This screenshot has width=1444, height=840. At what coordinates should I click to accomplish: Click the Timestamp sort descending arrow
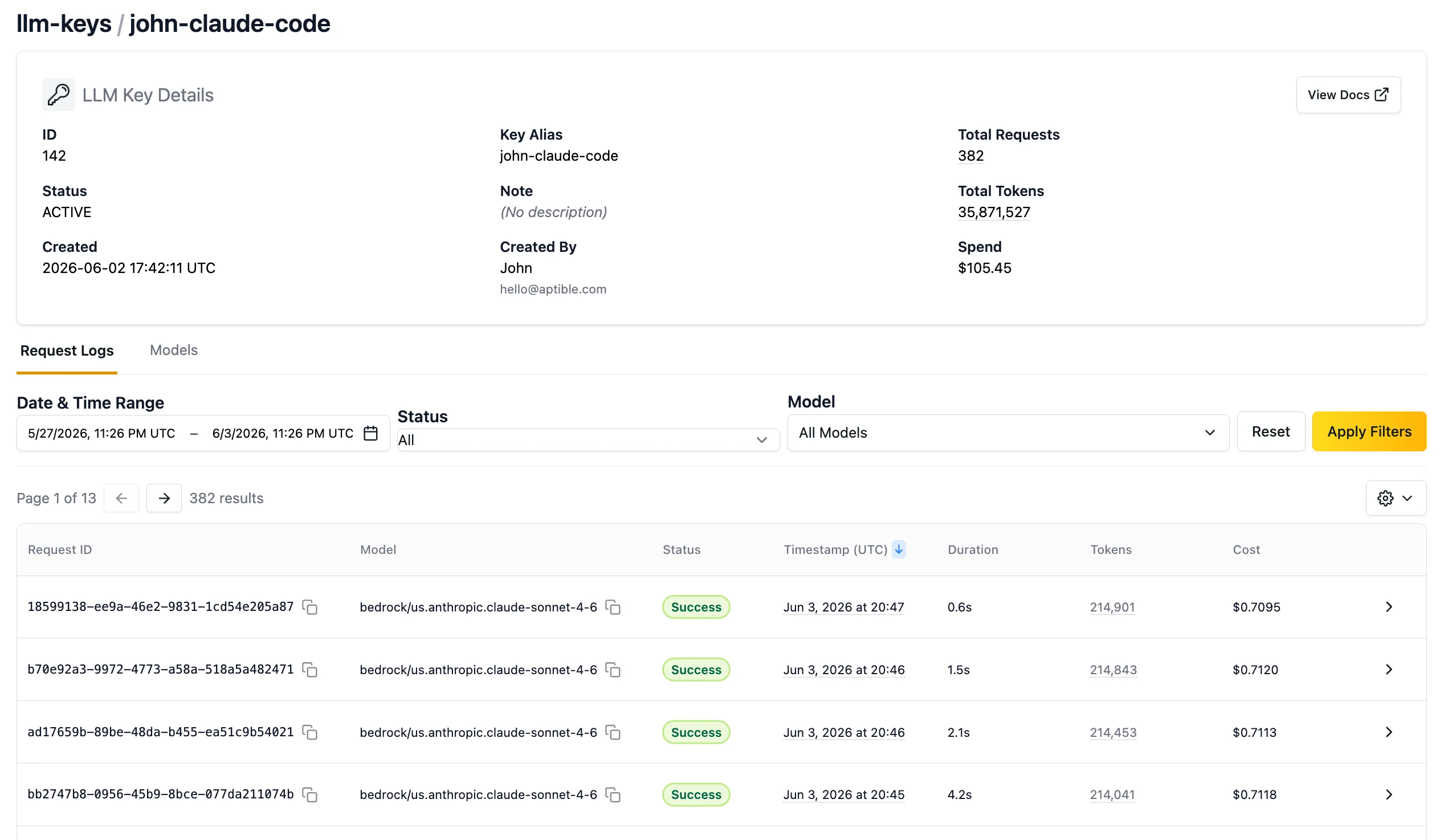(x=899, y=549)
